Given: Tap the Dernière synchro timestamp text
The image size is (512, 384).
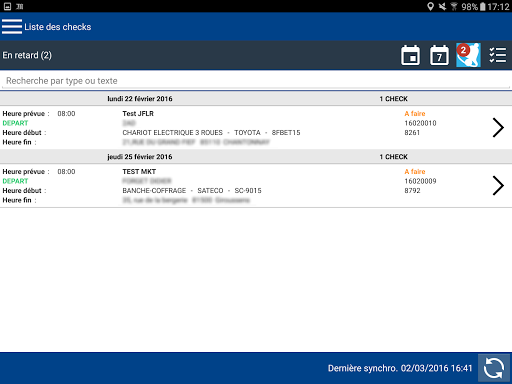Looking at the screenshot, I should tap(400, 368).
